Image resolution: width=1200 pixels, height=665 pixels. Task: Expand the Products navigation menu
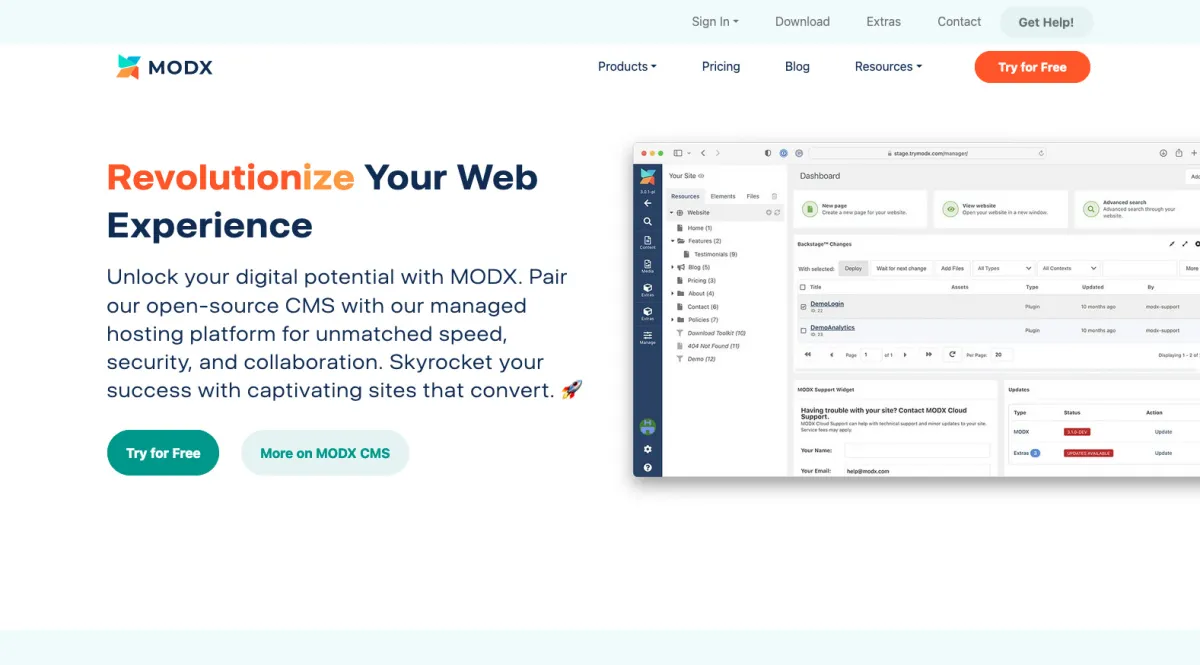coord(627,66)
